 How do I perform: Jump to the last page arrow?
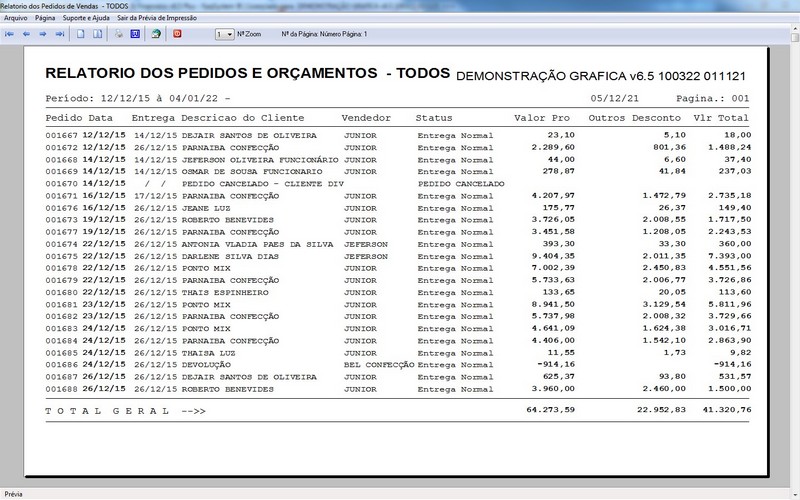coord(60,34)
